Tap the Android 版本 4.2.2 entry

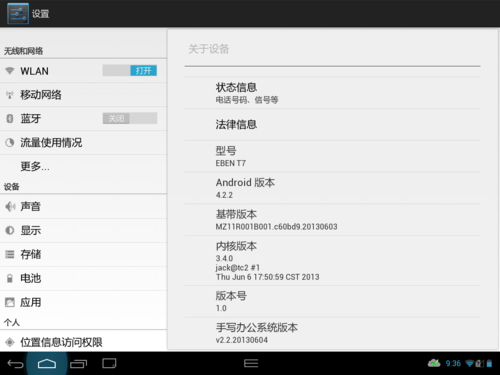tap(332, 188)
